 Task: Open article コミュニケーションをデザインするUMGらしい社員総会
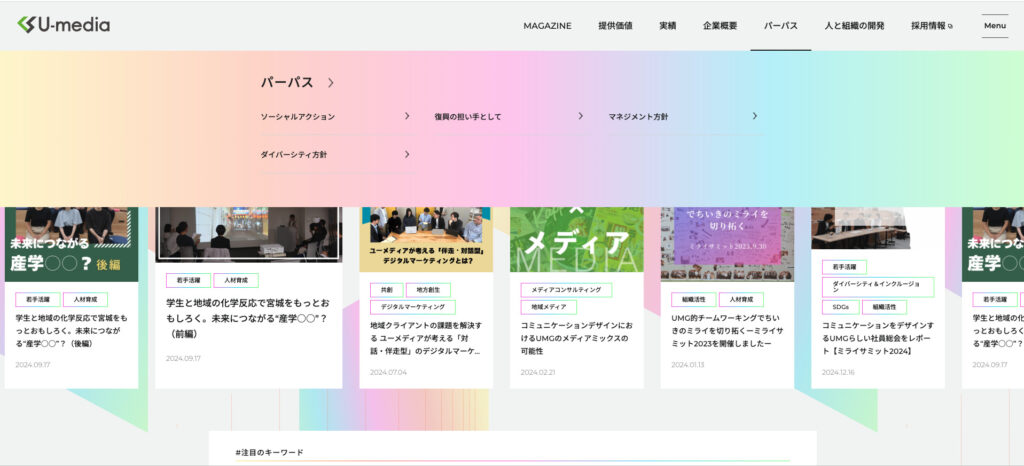[878, 338]
